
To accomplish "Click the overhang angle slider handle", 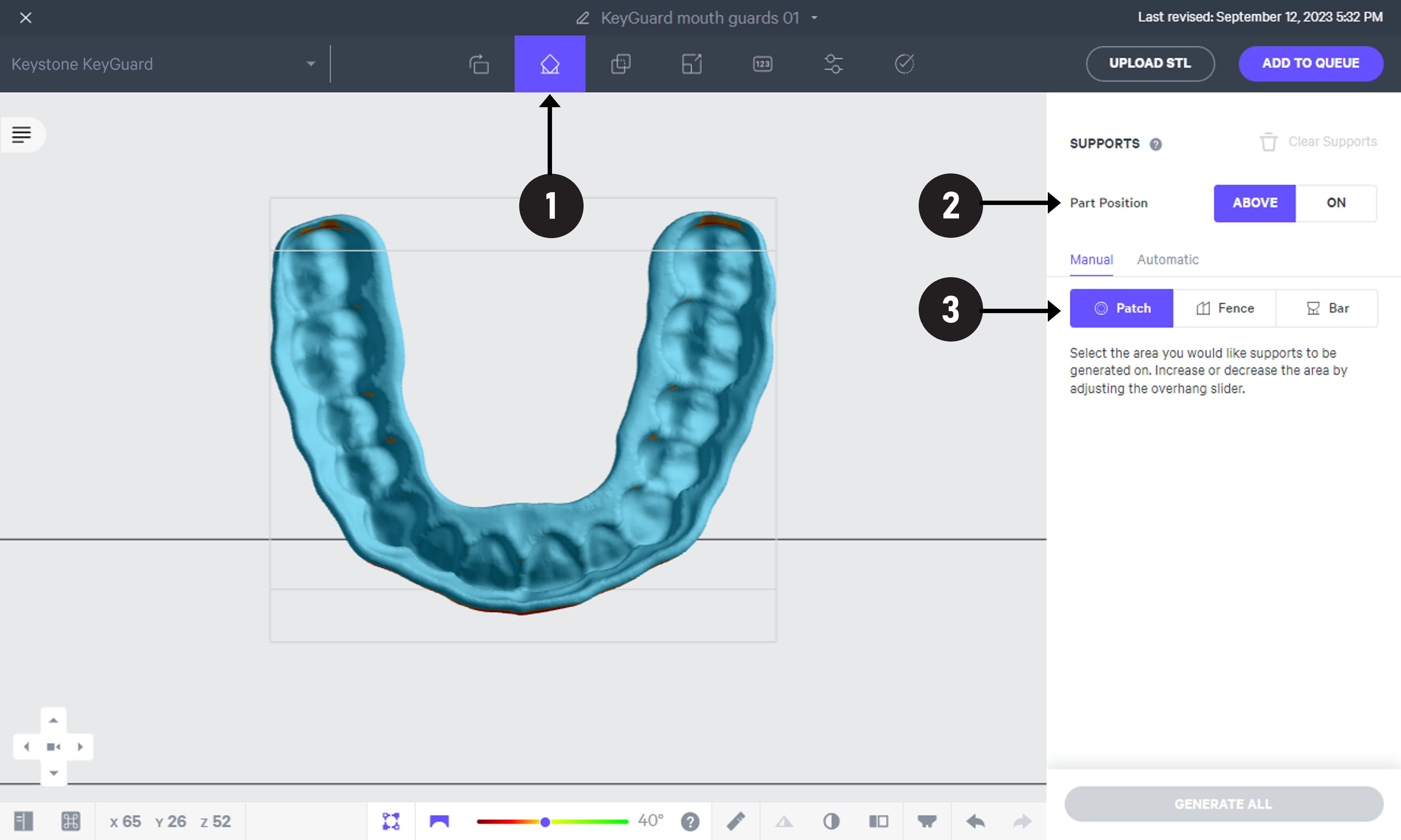I will (545, 821).
